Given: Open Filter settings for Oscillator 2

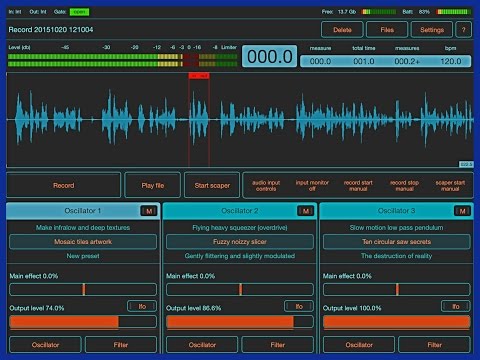Looking at the screenshot, I should tap(277, 345).
